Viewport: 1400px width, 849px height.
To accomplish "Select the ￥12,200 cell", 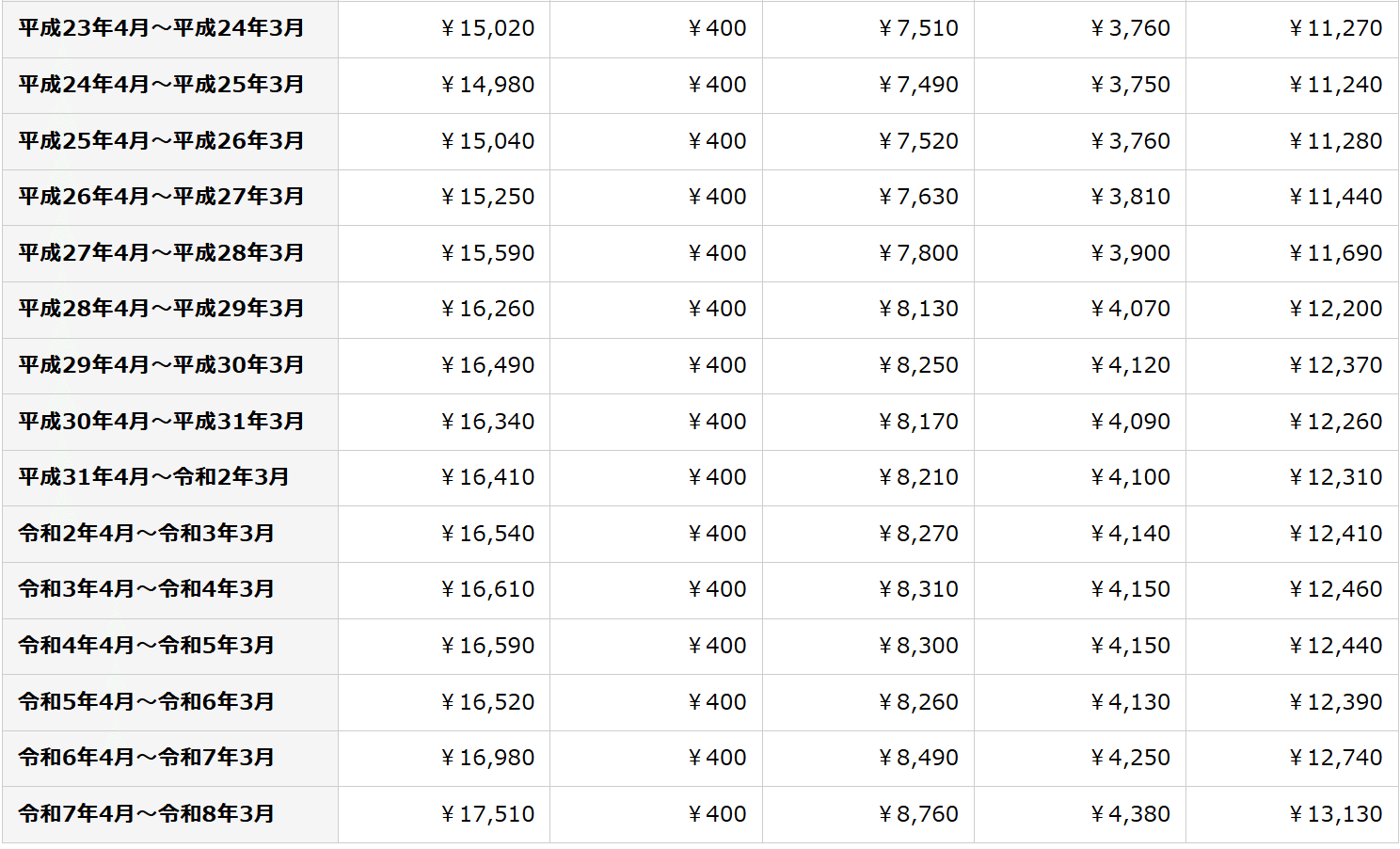I will (x=1292, y=310).
